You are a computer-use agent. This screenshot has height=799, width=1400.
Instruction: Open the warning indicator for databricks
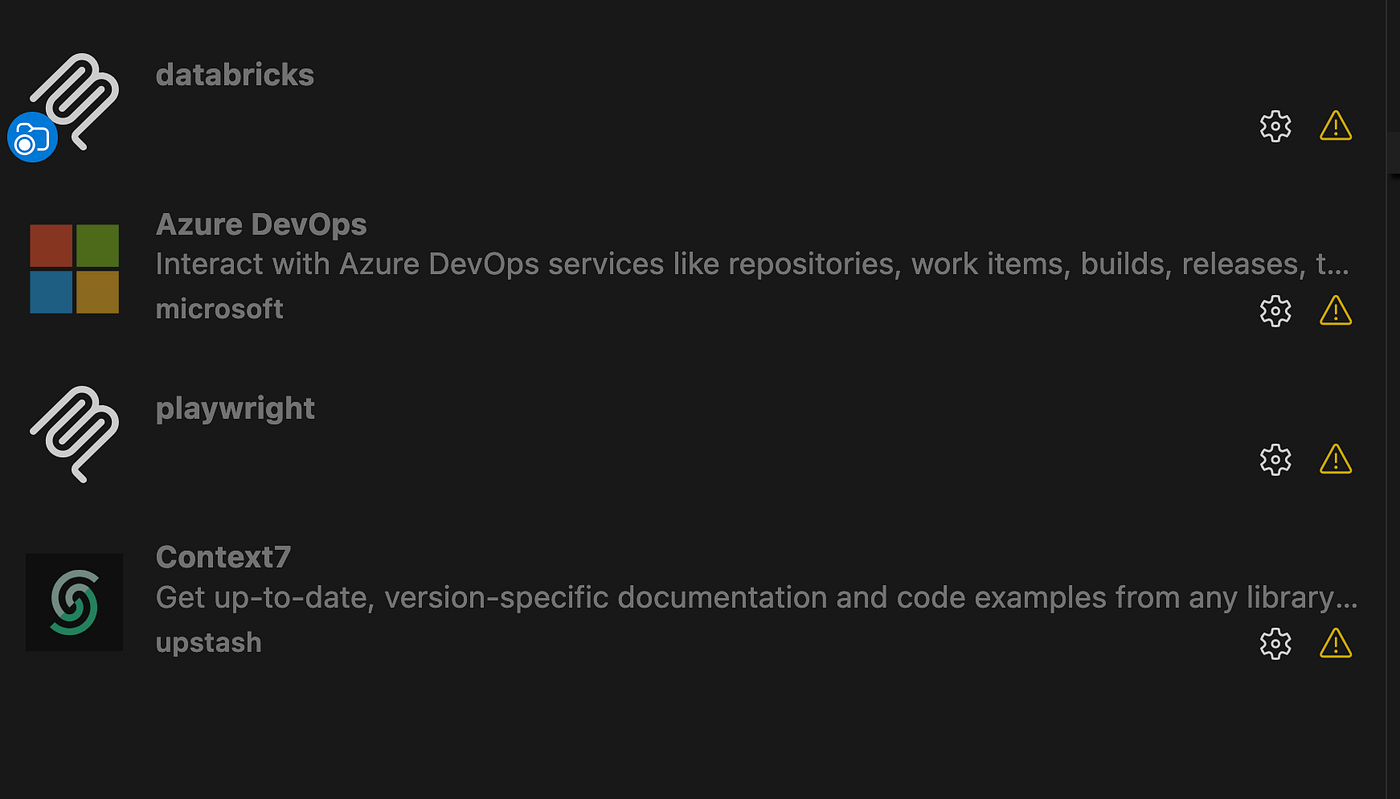(1335, 126)
